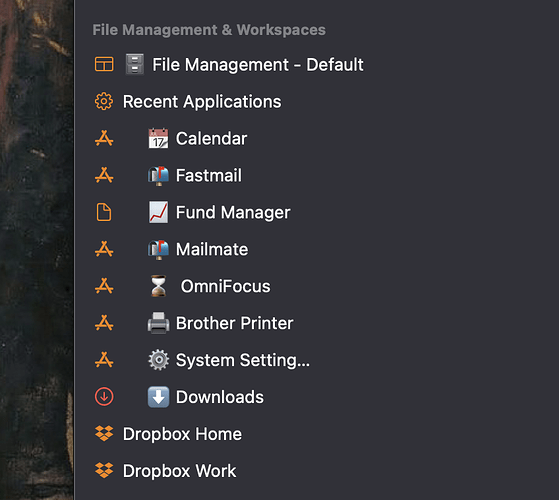559x500 pixels.
Task: Open Dropbox Work folder
Action: pyautogui.click(x=179, y=471)
